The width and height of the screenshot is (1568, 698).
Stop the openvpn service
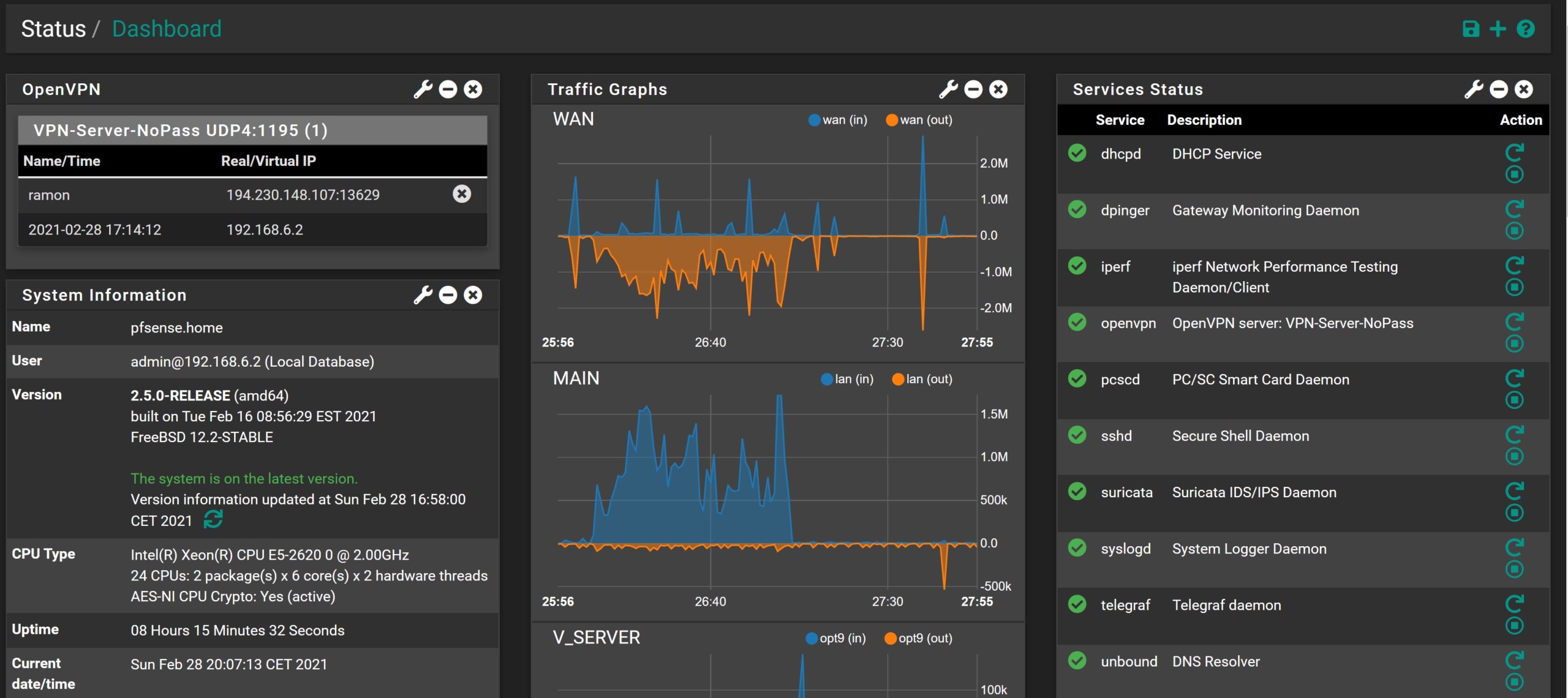[x=1514, y=343]
